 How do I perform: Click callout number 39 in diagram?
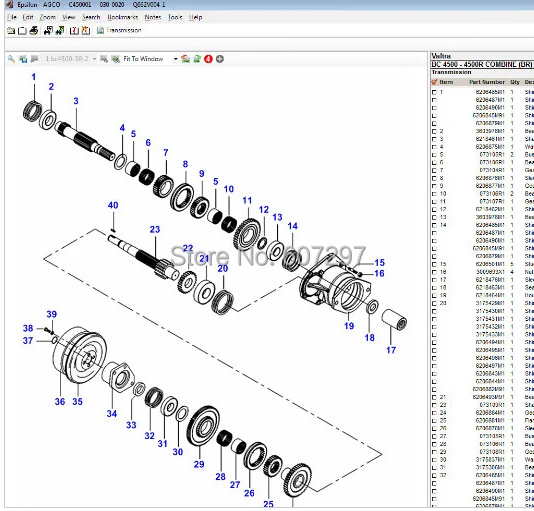coord(52,314)
